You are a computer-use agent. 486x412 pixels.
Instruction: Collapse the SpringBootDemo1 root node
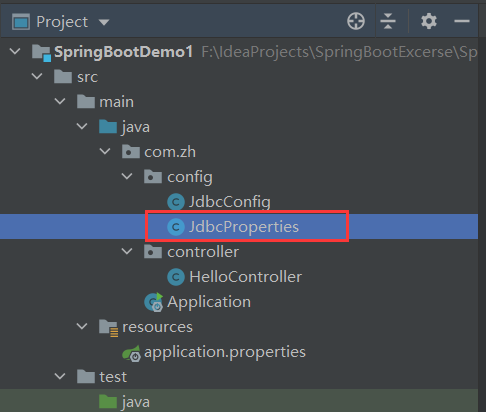[x=15, y=51]
